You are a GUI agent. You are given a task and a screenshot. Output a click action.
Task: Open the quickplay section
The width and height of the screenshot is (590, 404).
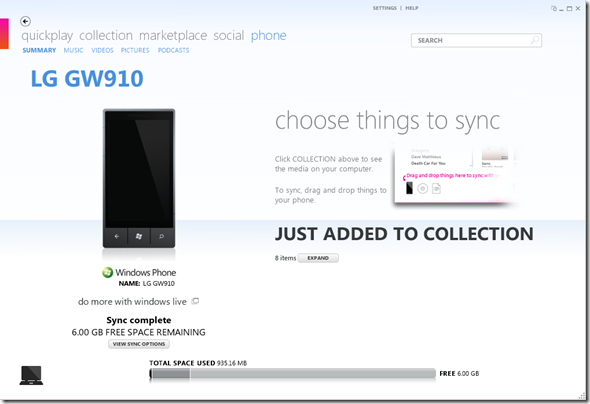point(47,36)
